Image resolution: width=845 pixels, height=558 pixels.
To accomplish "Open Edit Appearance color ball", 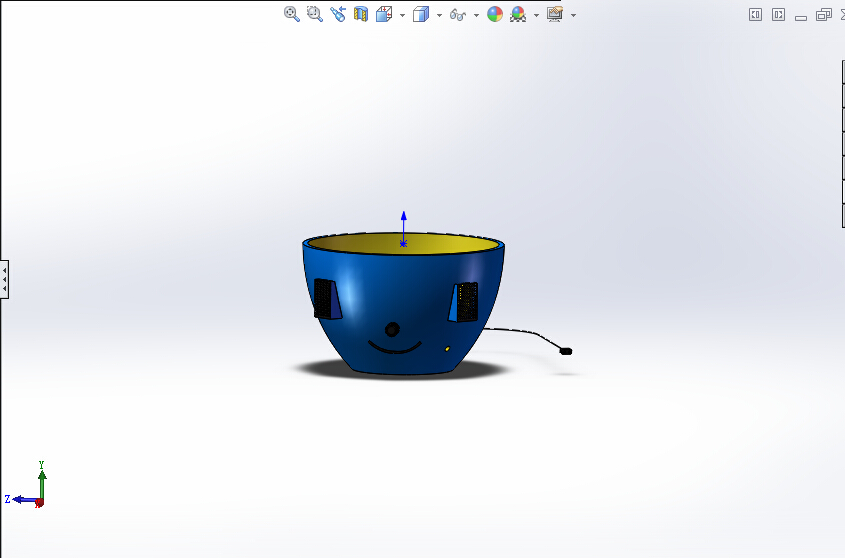I will tap(495, 14).
